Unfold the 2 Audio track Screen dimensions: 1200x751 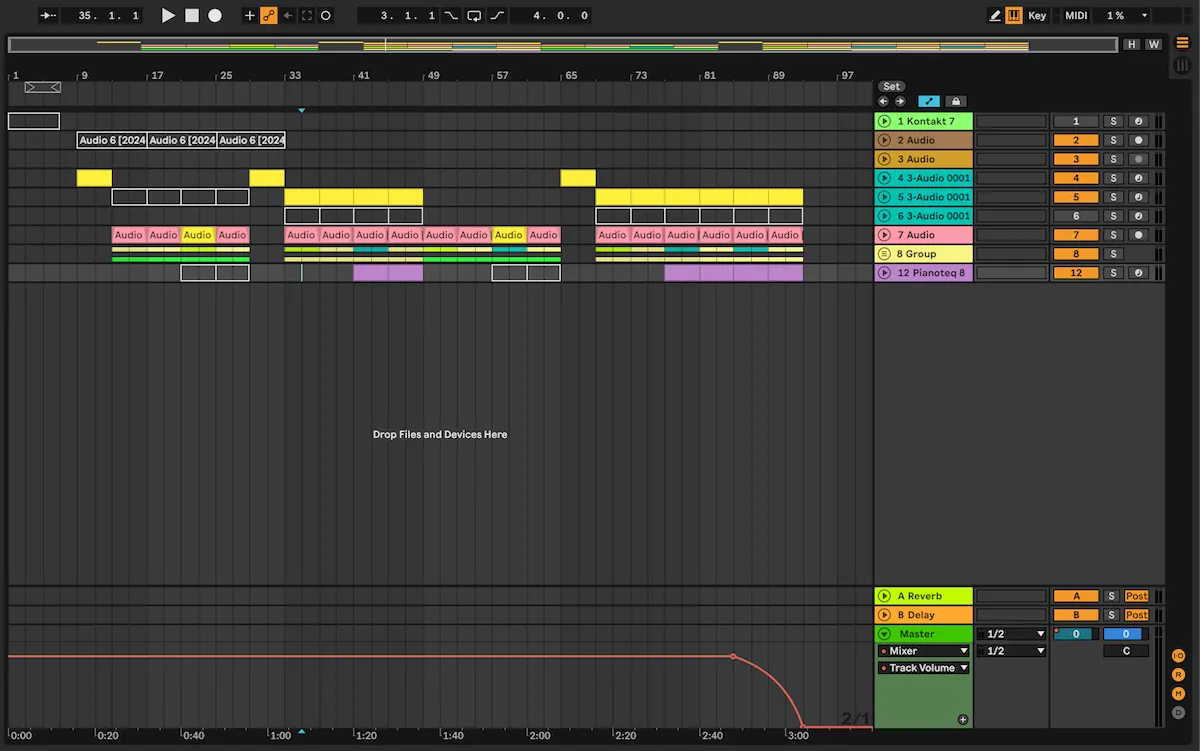point(884,140)
